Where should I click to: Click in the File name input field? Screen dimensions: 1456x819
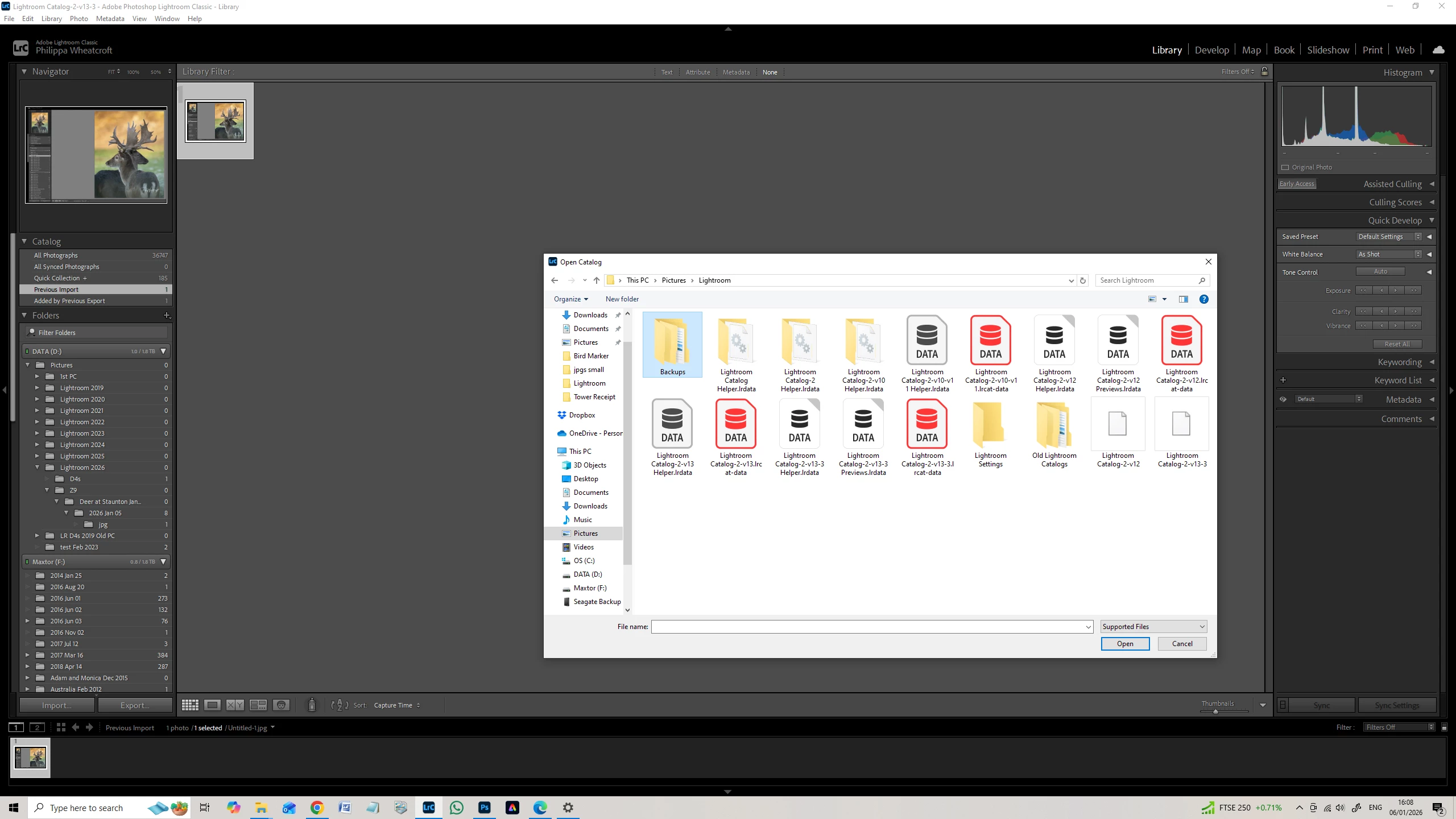coord(872,627)
